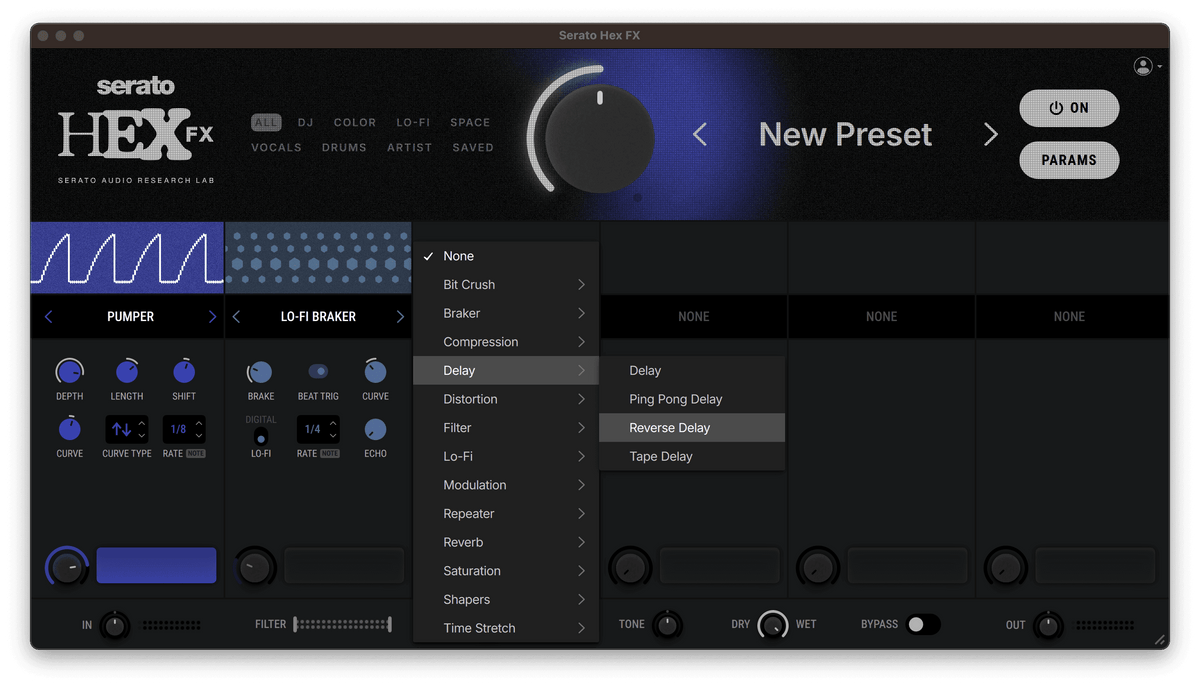
Task: Choose Ping Pong Delay effect
Action: [x=692, y=399]
